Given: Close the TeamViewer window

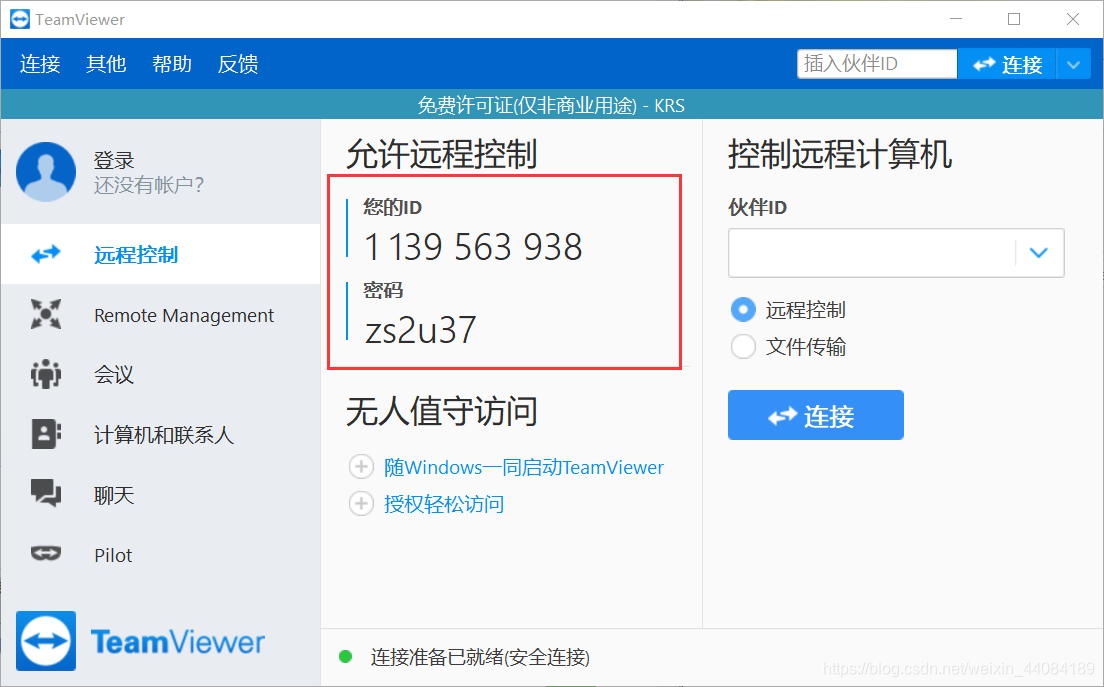Looking at the screenshot, I should (1073, 19).
